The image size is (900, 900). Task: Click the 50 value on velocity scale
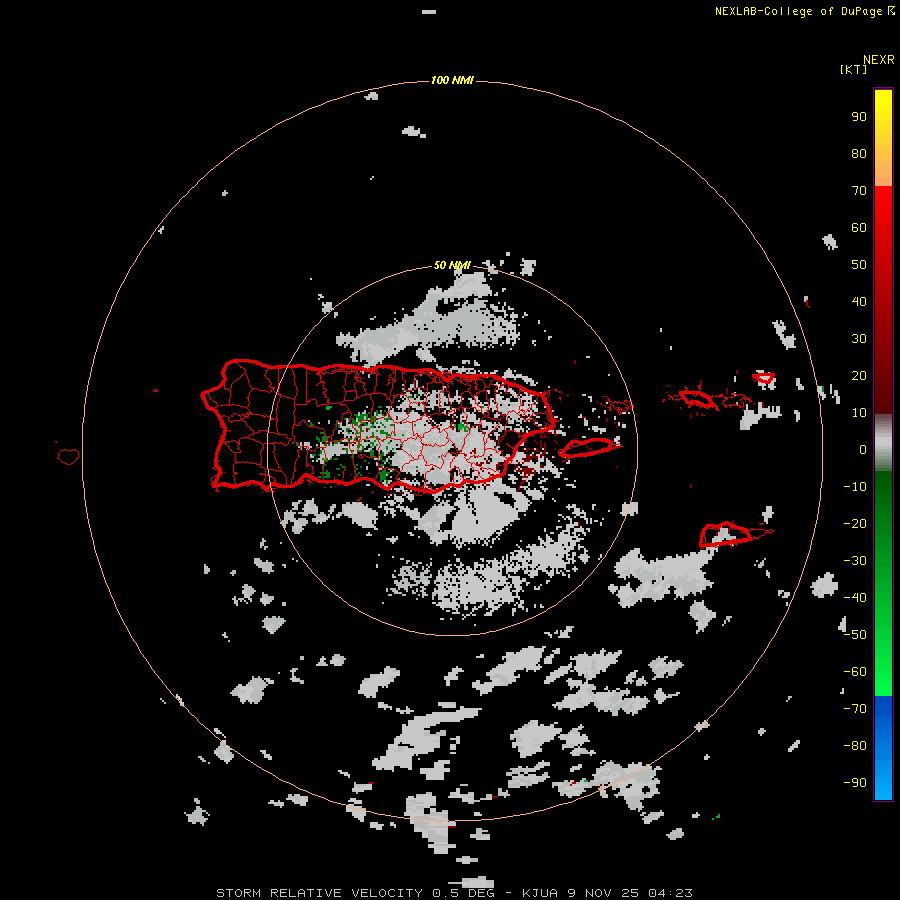click(x=859, y=265)
